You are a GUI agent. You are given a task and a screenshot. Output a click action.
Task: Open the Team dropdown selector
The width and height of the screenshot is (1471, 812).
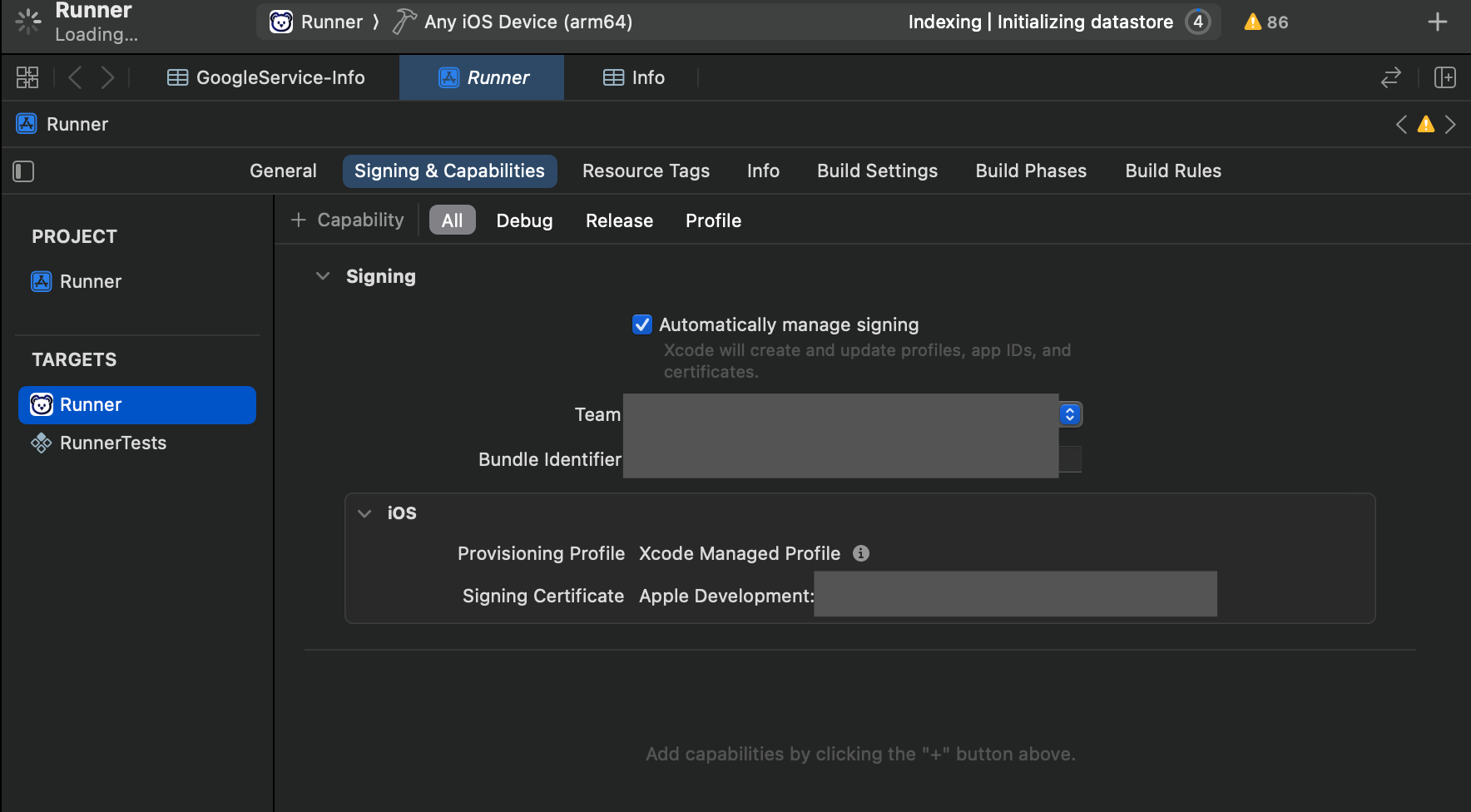pos(1070,414)
